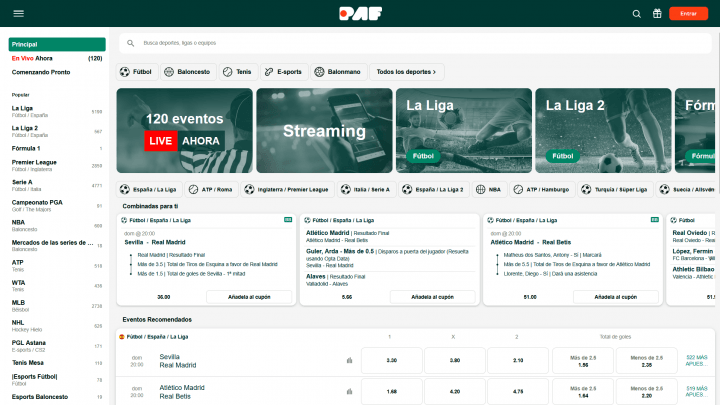720x405 pixels.
Task: Open the gift promotions icon
Action: (657, 13)
